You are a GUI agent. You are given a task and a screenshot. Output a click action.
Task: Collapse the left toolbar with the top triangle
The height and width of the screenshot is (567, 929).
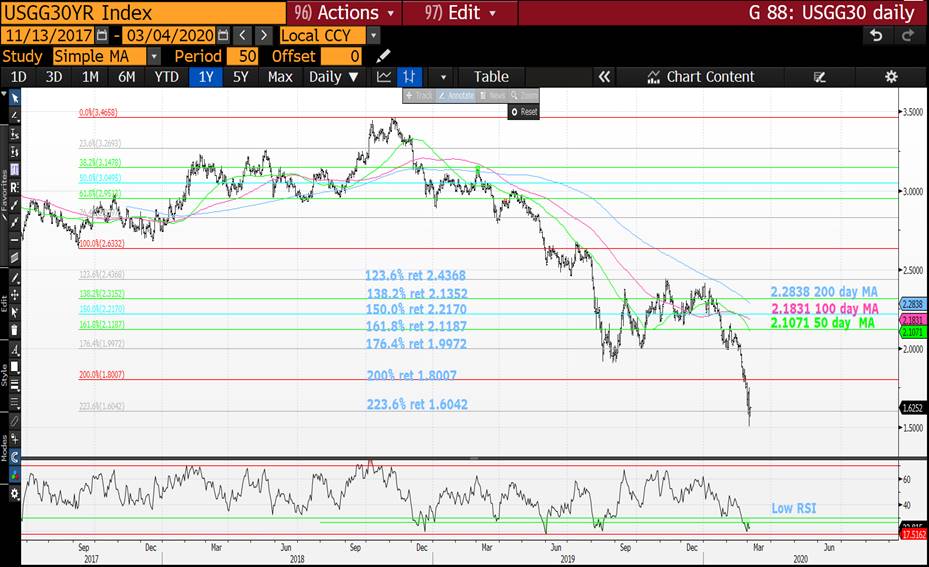click(4, 94)
